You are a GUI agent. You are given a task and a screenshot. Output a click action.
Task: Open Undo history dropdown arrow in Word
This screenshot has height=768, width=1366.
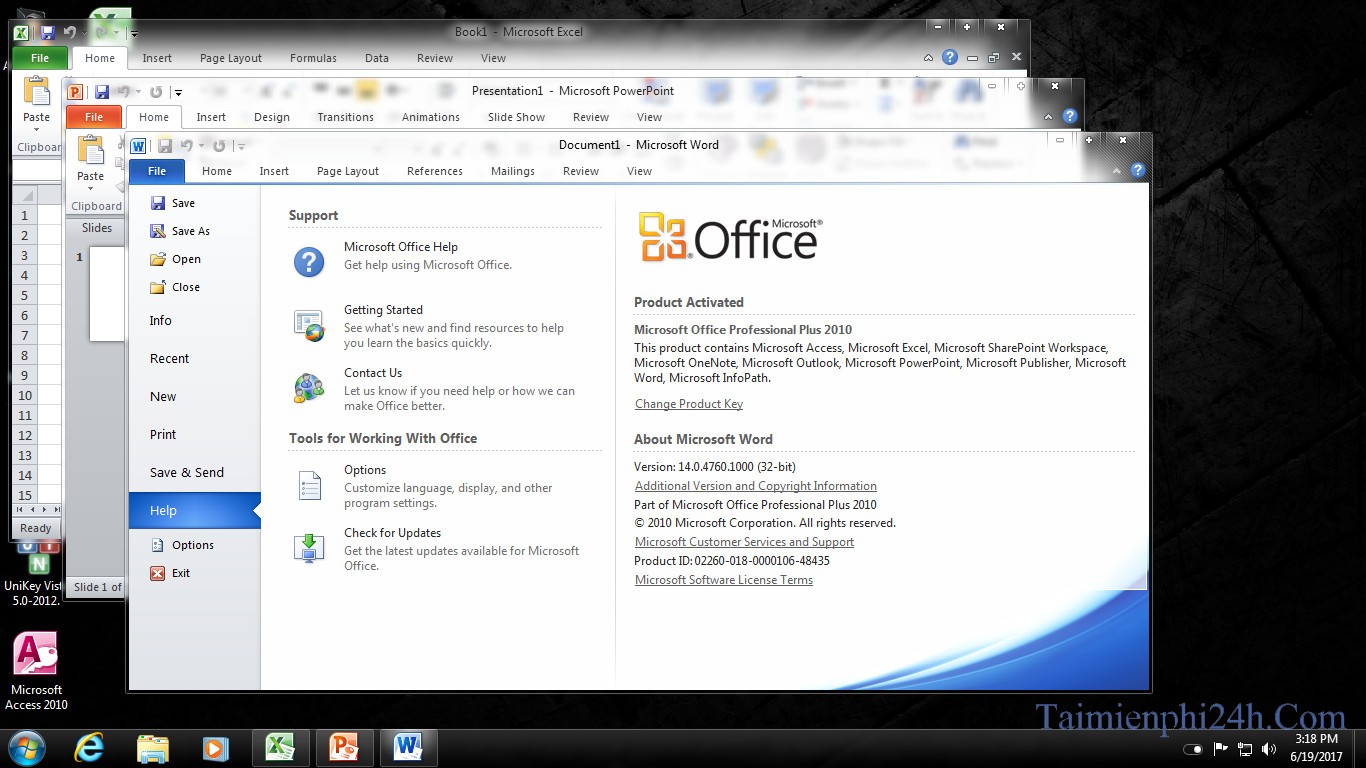coord(200,146)
